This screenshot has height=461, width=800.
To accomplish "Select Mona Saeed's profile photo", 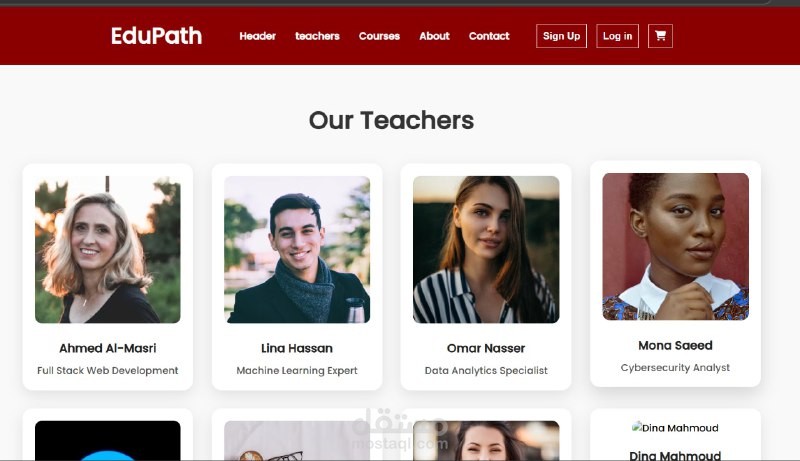I will tap(676, 246).
